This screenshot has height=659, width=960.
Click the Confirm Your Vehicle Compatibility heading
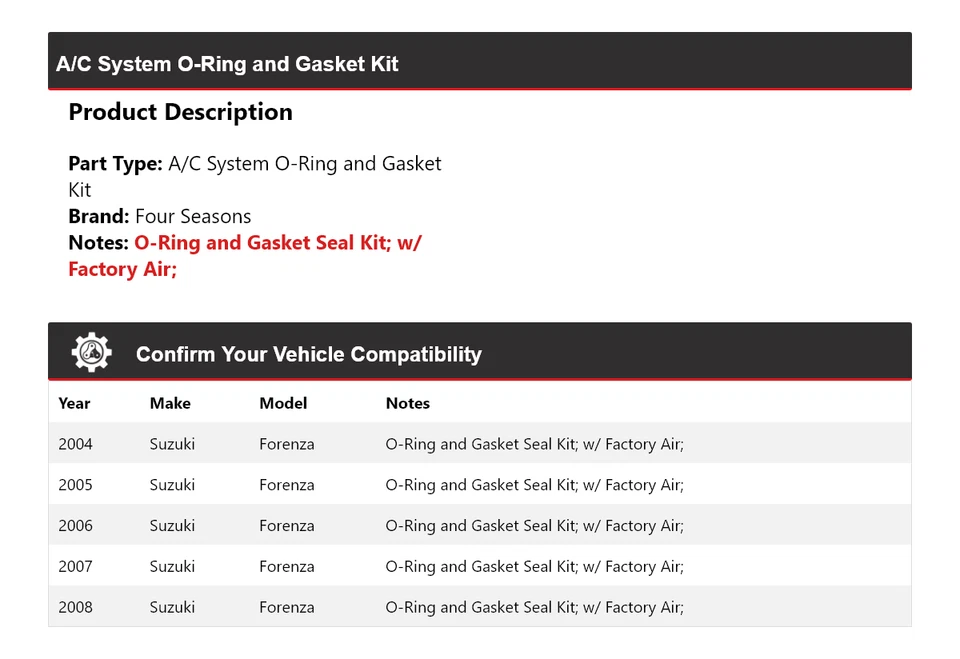coord(308,354)
